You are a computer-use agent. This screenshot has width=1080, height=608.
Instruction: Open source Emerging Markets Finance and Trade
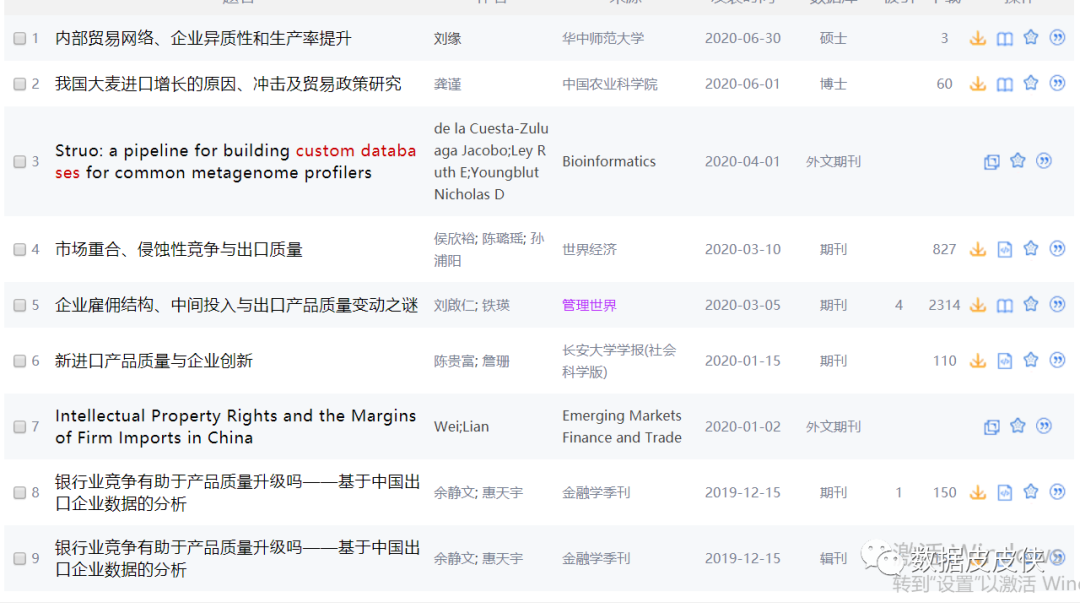click(622, 427)
